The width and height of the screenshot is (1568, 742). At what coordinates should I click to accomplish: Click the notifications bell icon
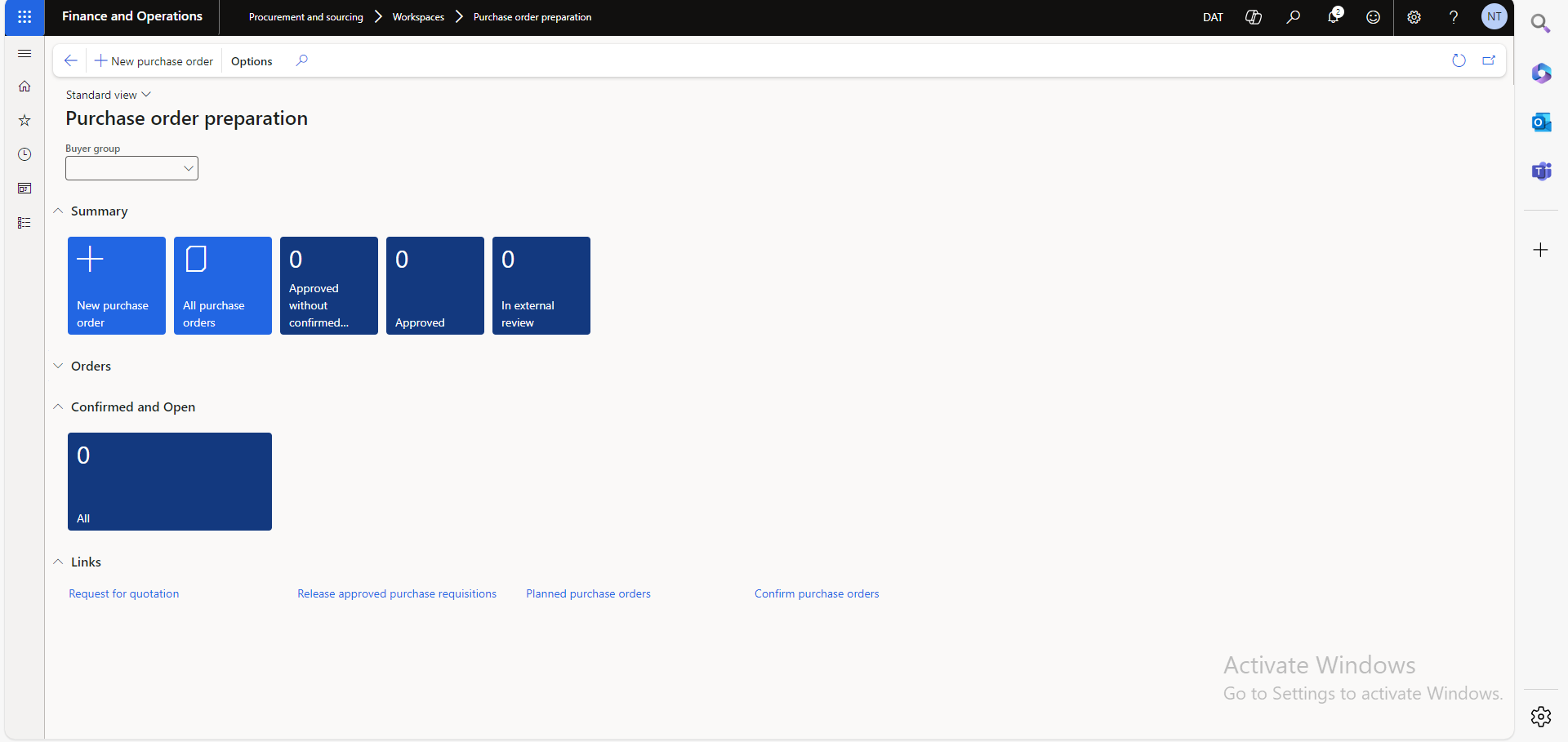[x=1334, y=17]
